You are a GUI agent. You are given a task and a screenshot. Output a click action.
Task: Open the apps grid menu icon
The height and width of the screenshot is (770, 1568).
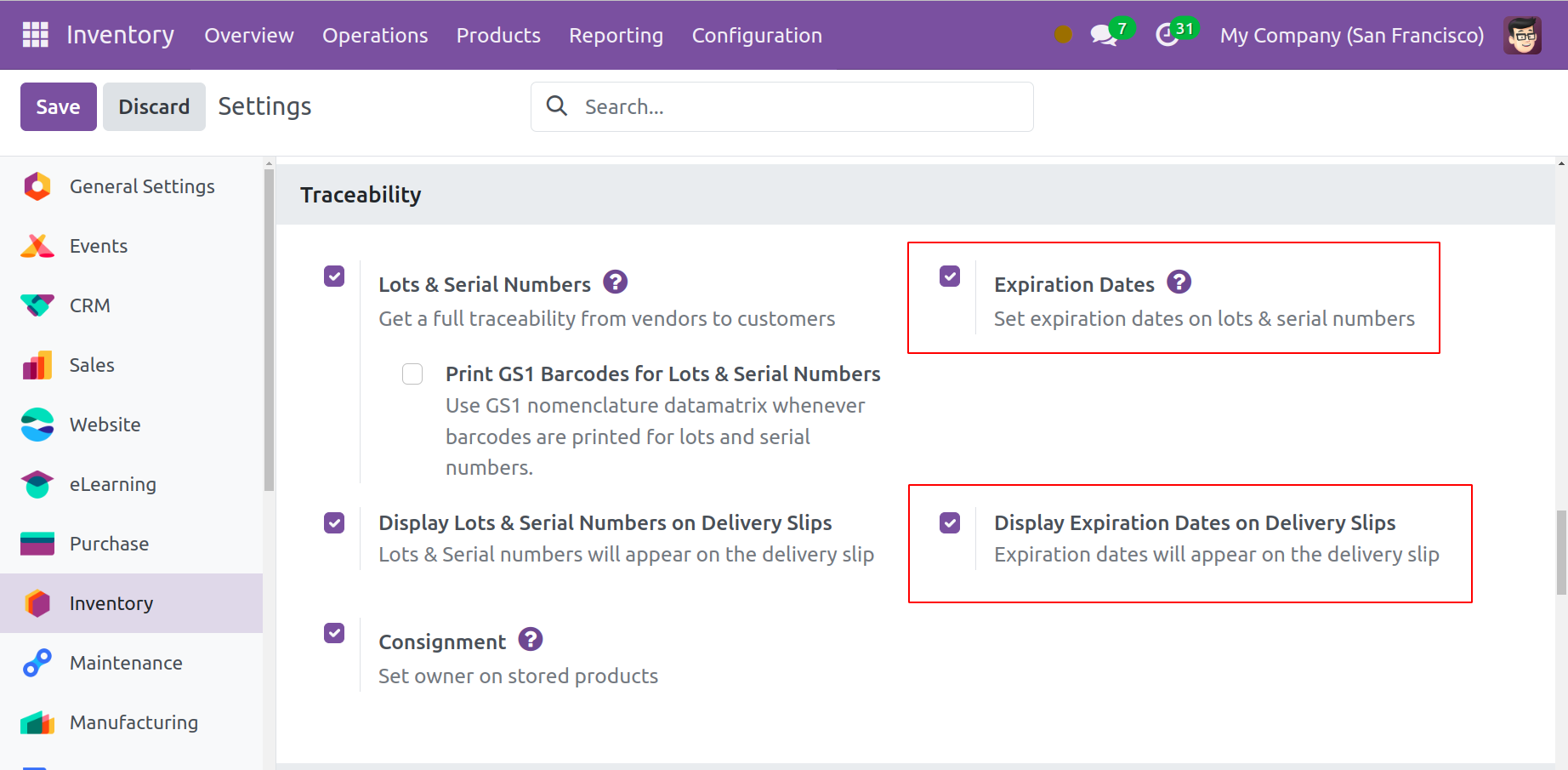click(35, 35)
